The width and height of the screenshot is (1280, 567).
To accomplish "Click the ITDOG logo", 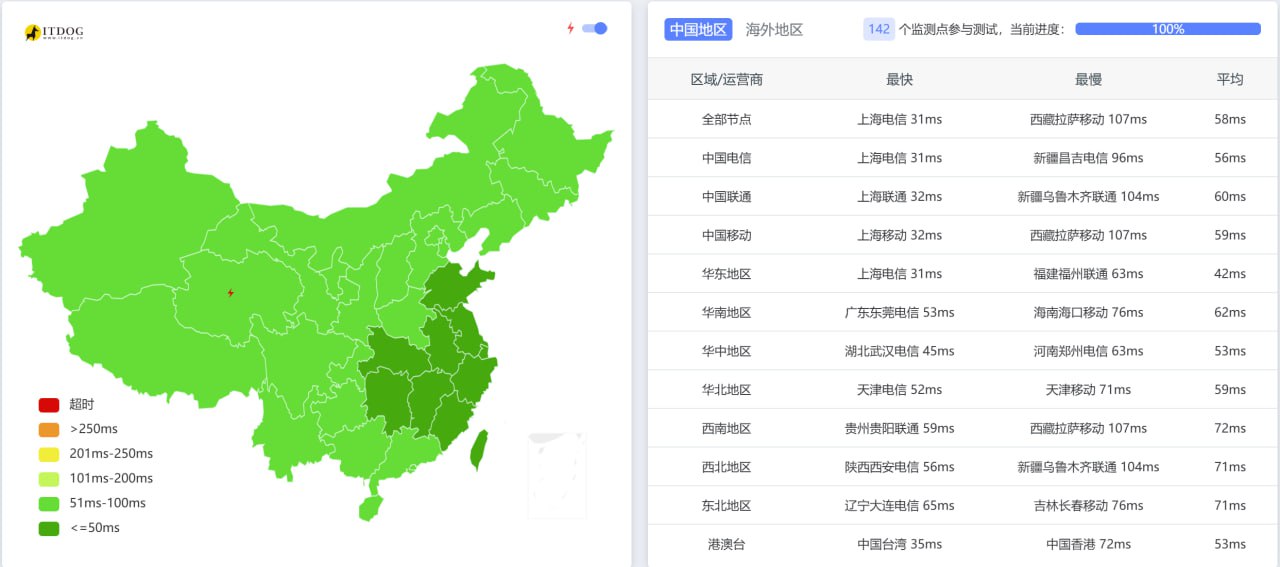I will click(54, 33).
